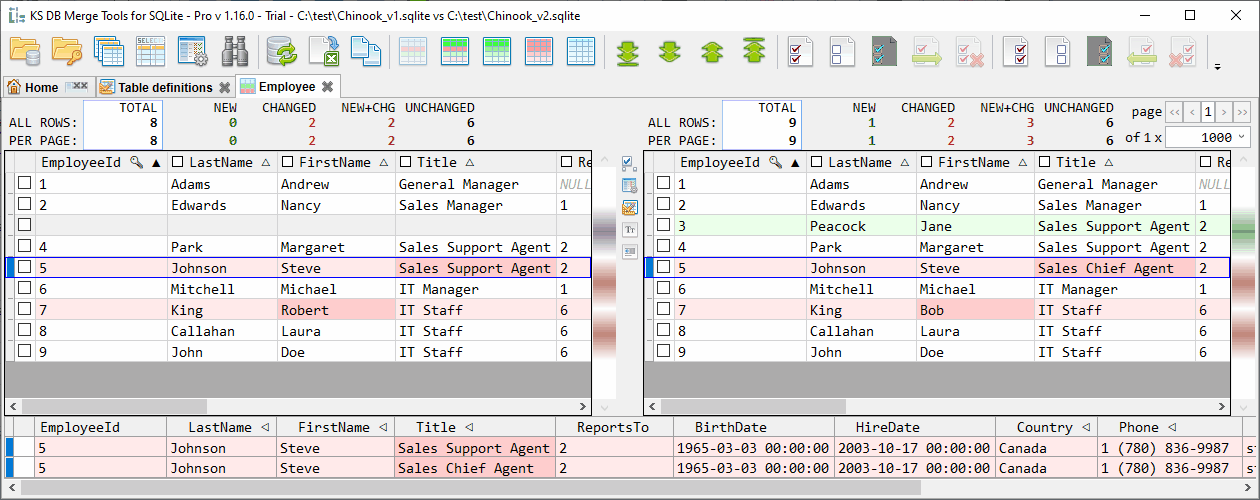
Task: Click sort triangle on left LastName column
Action: click(265, 162)
